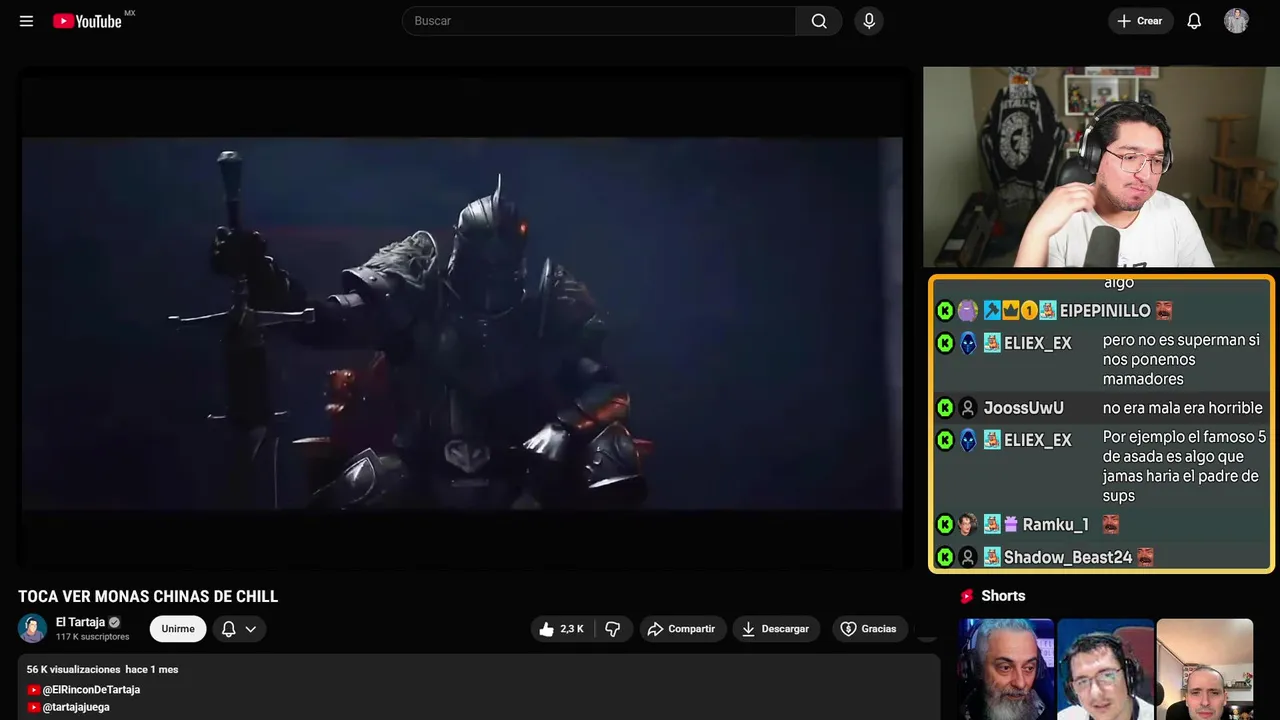Expand the video description box
This screenshot has width=1280, height=720.
point(479,688)
